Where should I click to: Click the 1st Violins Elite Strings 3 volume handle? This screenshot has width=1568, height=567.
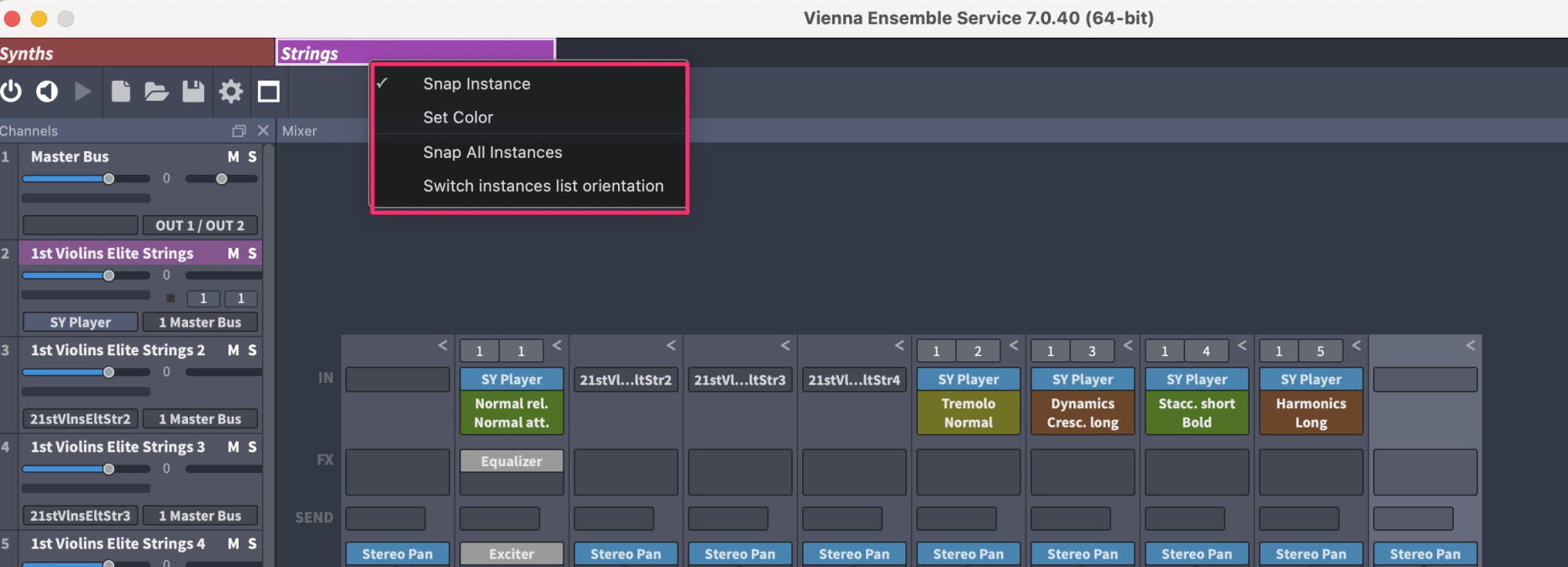click(x=108, y=469)
